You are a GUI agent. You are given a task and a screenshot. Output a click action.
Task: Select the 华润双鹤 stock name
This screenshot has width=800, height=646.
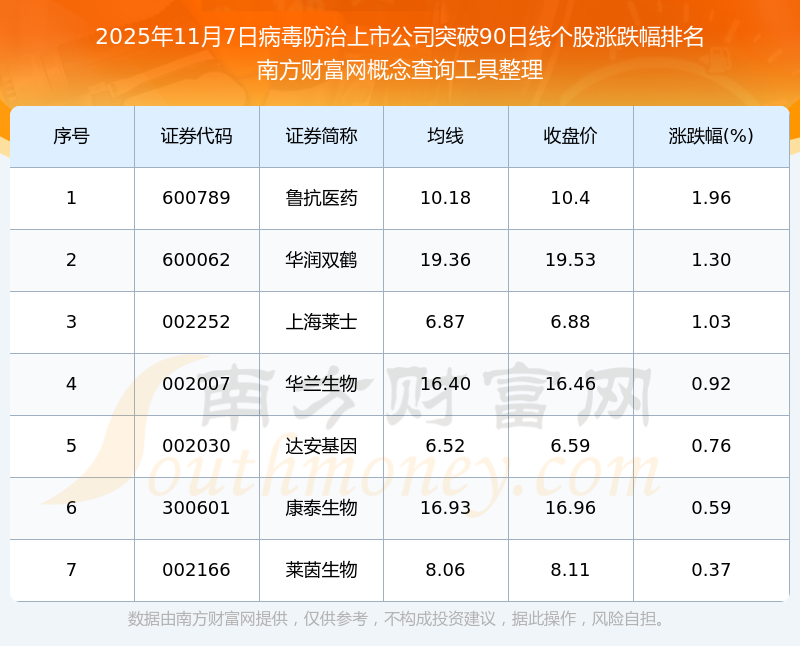(321, 260)
